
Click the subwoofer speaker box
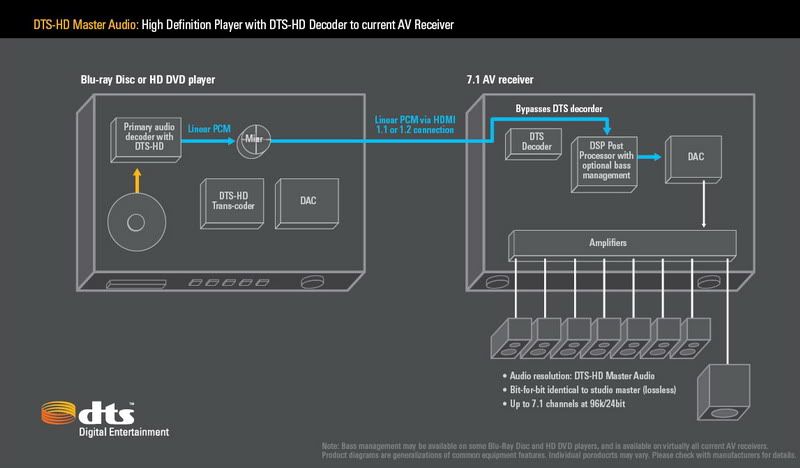tap(723, 392)
